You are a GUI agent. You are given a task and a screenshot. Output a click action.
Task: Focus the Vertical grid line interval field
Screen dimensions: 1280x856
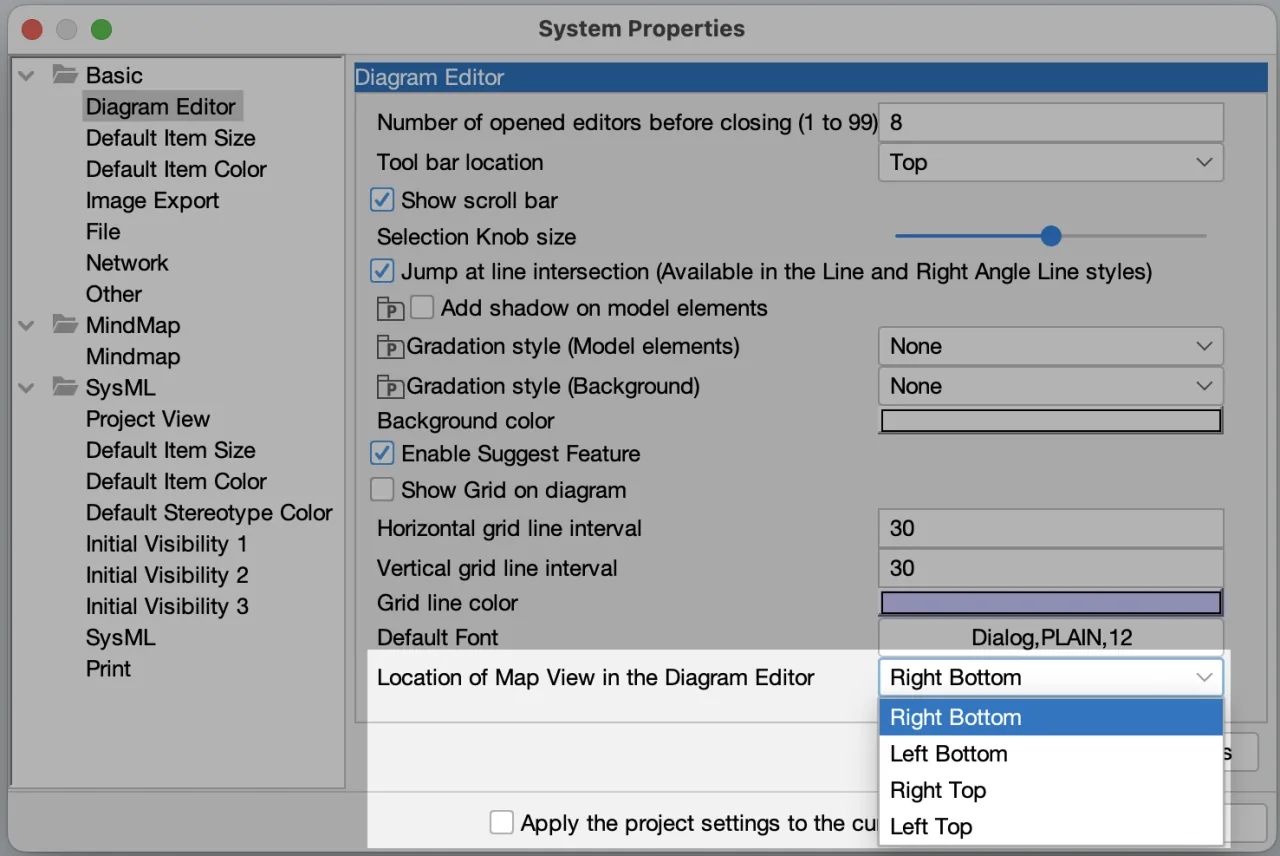click(1051, 568)
